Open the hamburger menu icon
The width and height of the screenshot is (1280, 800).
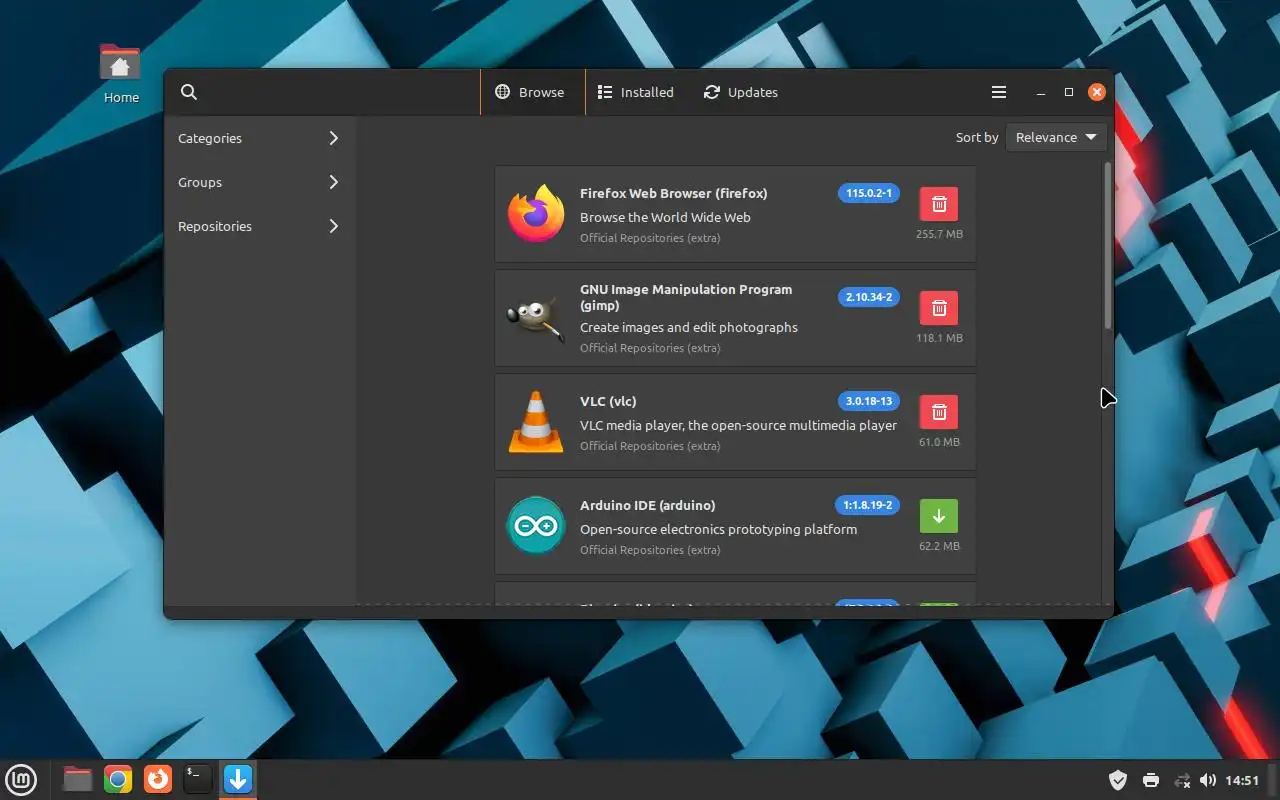998,92
